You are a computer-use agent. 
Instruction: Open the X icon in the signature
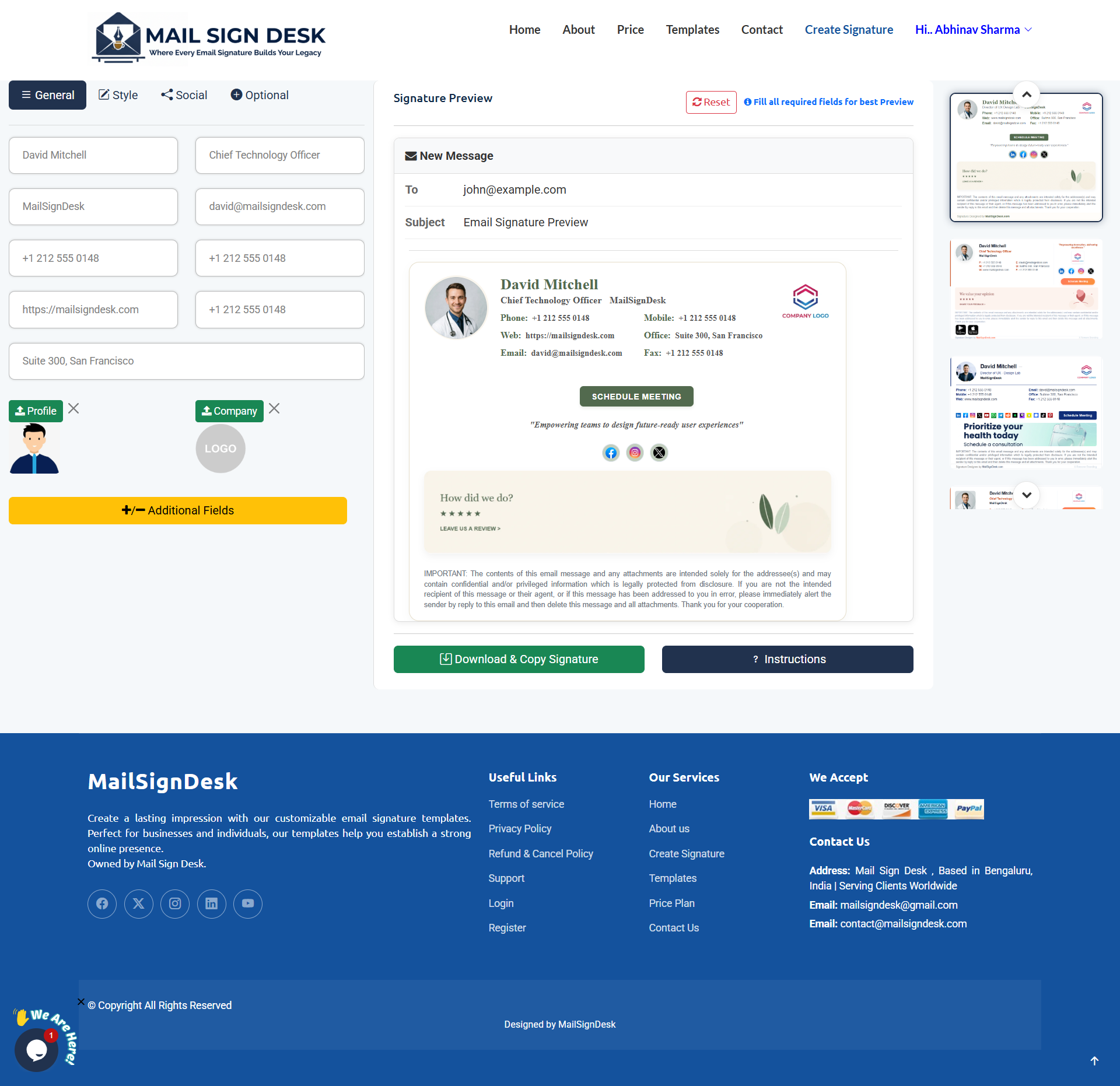[659, 453]
